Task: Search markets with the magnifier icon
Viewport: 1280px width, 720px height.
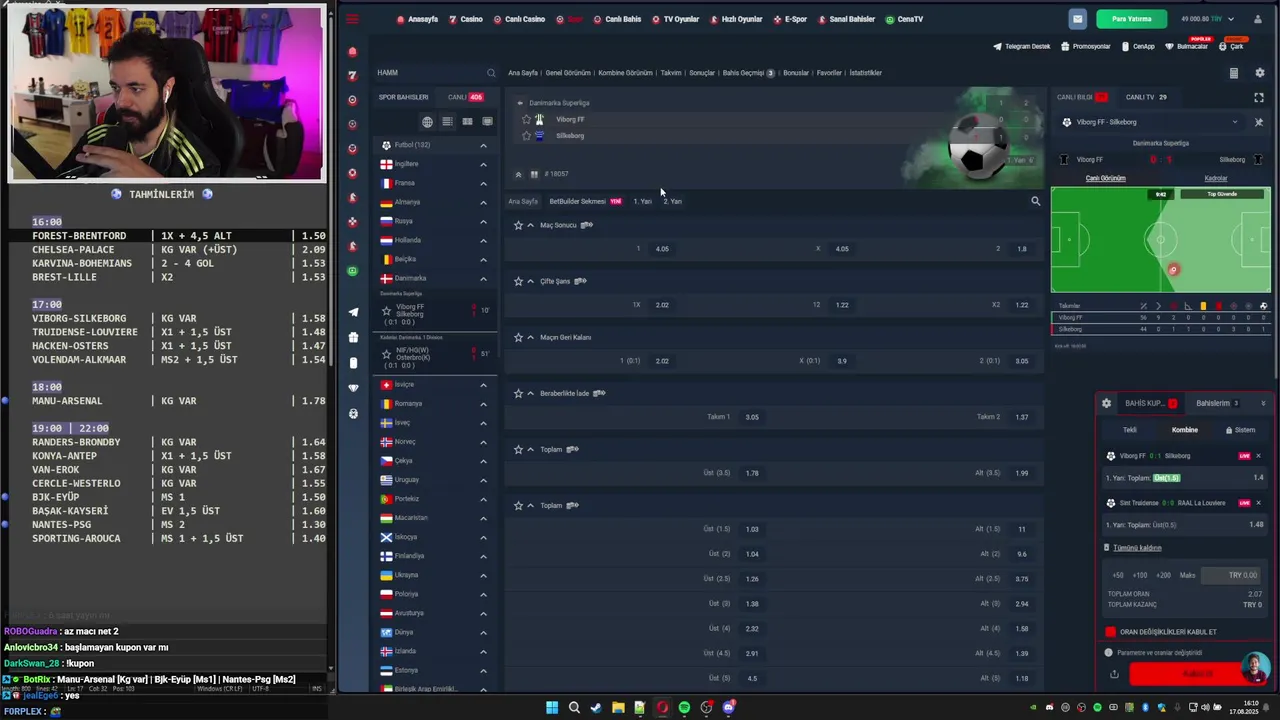Action: coord(1035,201)
